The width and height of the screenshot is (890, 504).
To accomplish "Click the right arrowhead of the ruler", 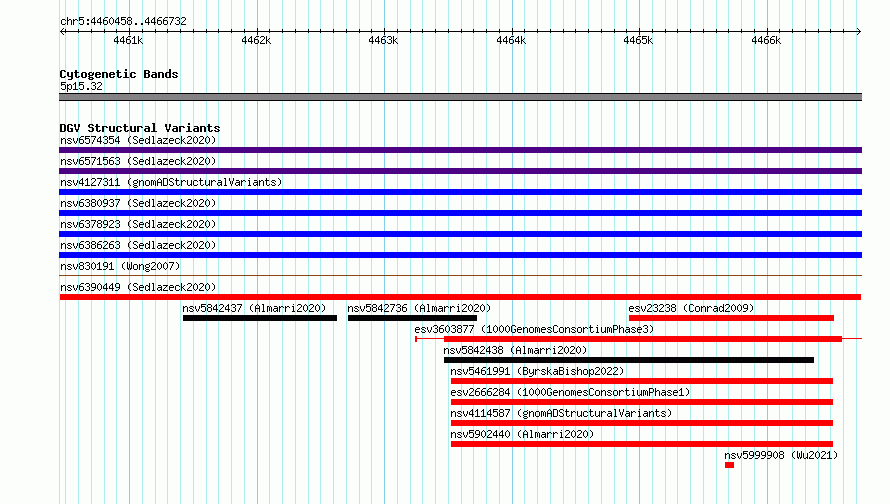I will [859, 31].
